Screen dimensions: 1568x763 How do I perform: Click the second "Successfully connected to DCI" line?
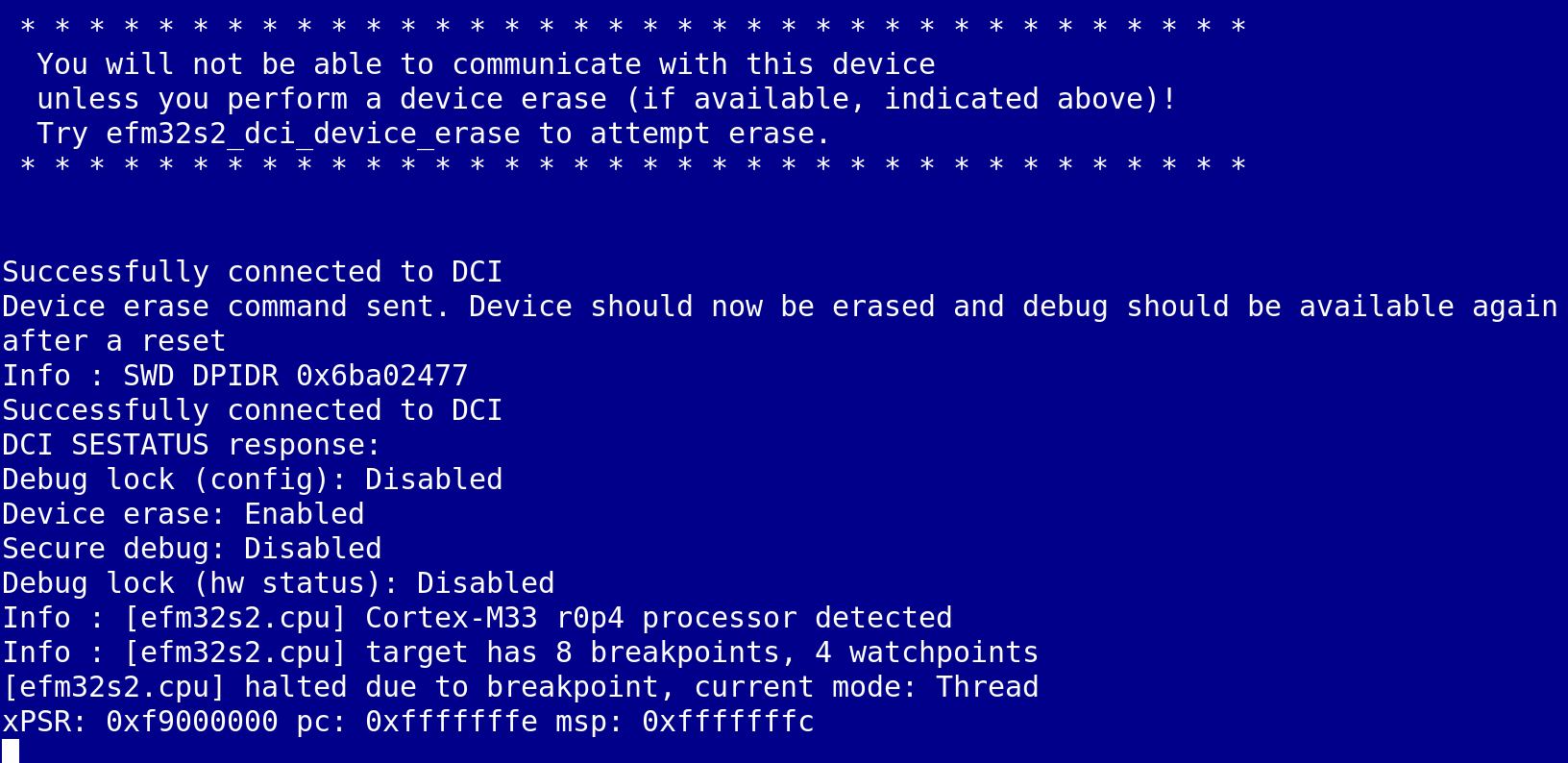click(252, 410)
